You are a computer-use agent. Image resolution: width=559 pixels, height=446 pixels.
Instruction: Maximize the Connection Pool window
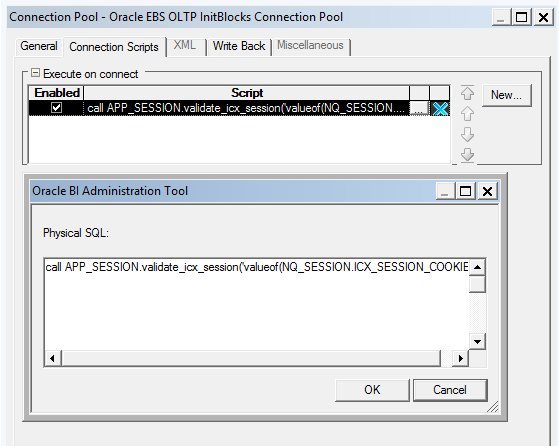click(522, 17)
